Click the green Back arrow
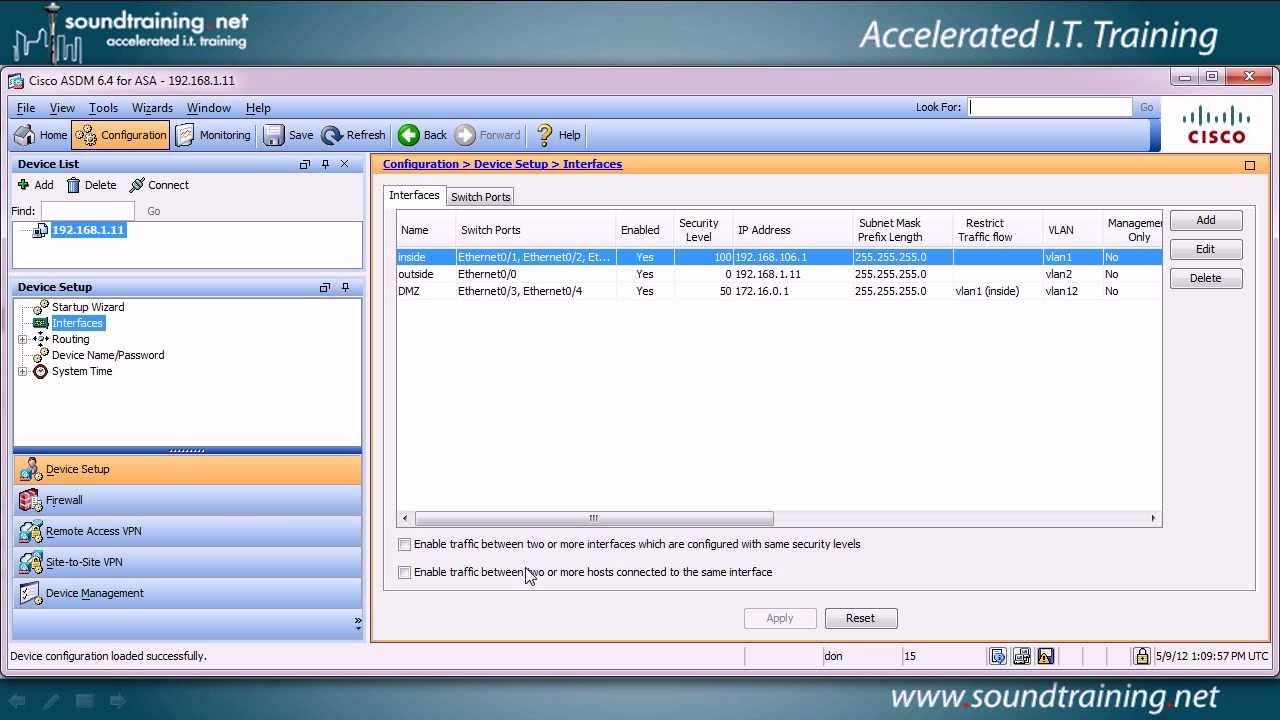Viewport: 1280px width, 720px height. (x=409, y=135)
